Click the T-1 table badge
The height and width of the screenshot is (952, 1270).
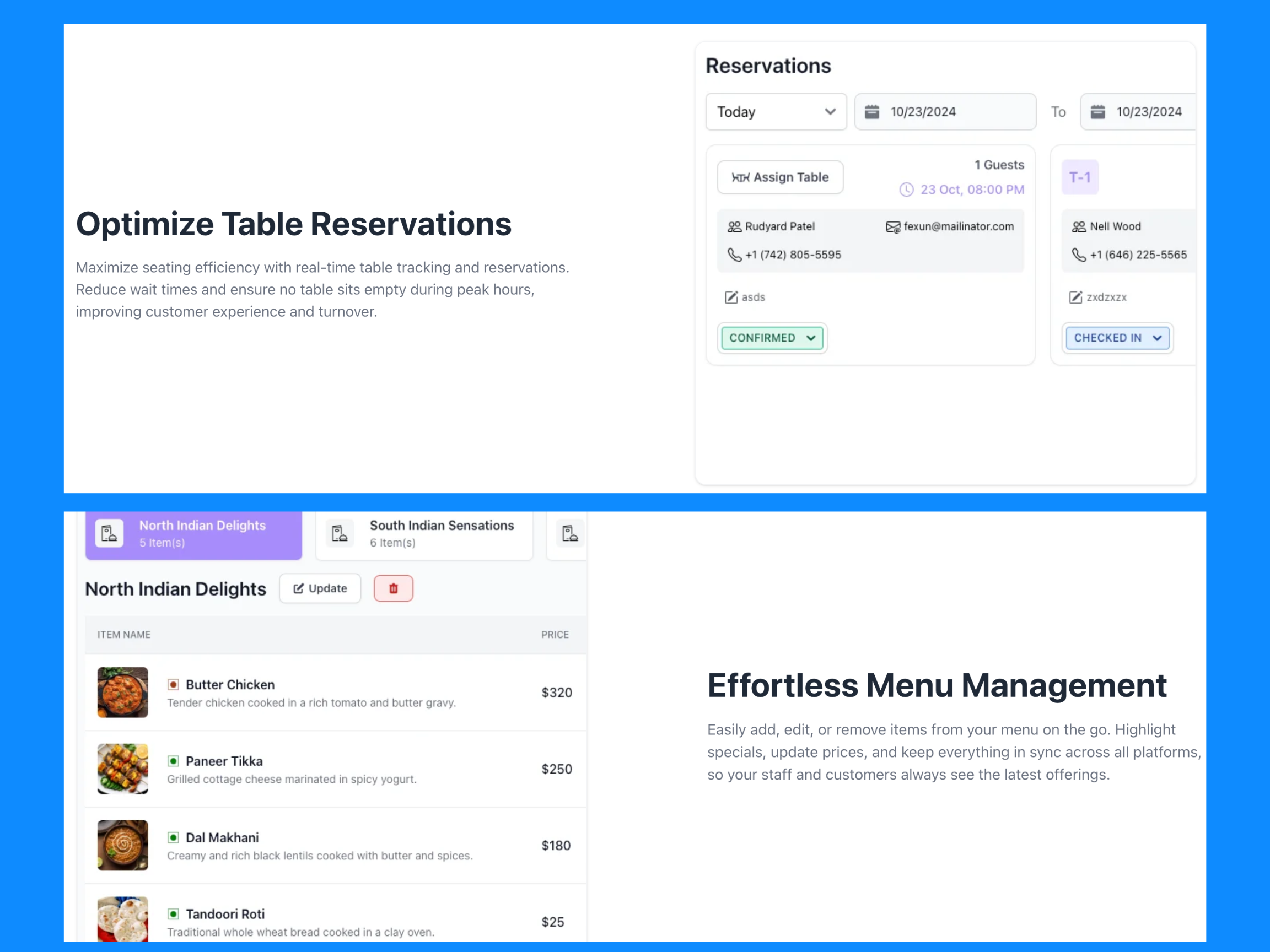pos(1079,177)
